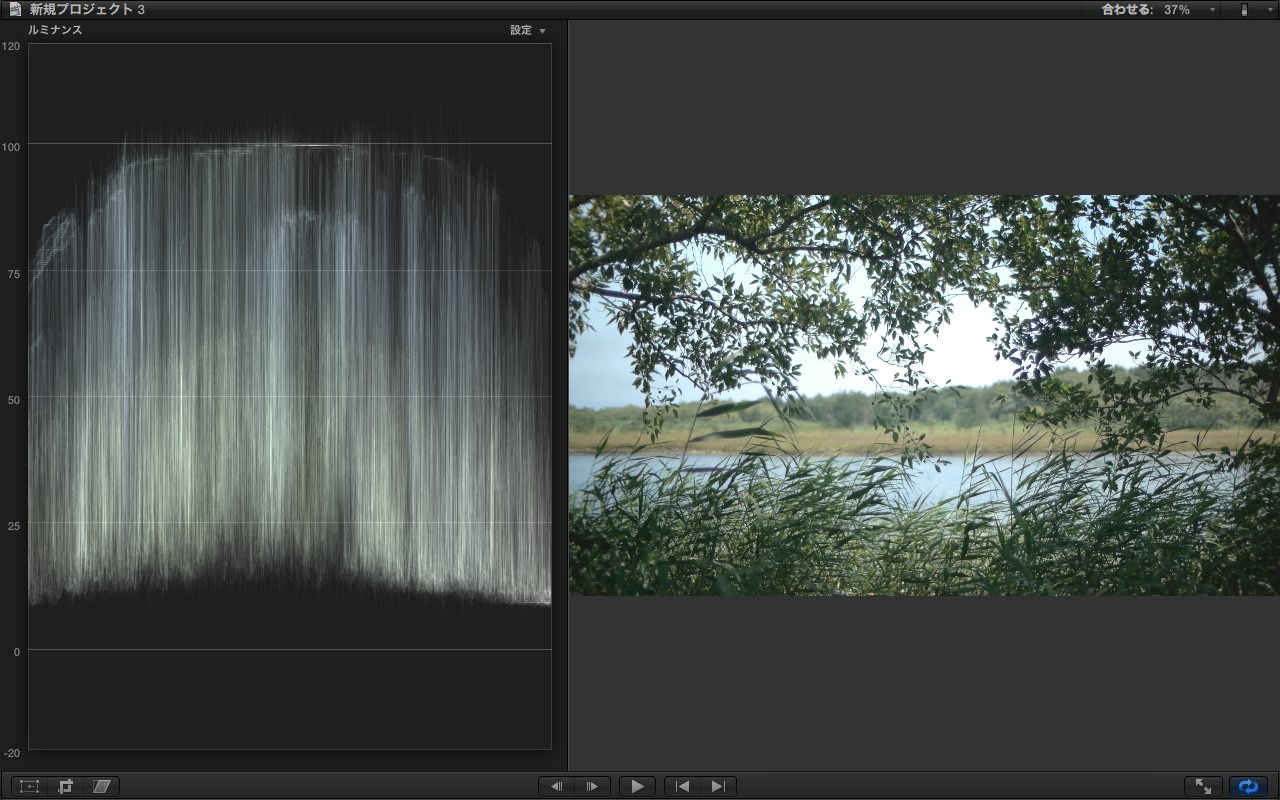Viewport: 1280px width, 800px height.
Task: Enter full screen playback
Action: coord(1203,787)
